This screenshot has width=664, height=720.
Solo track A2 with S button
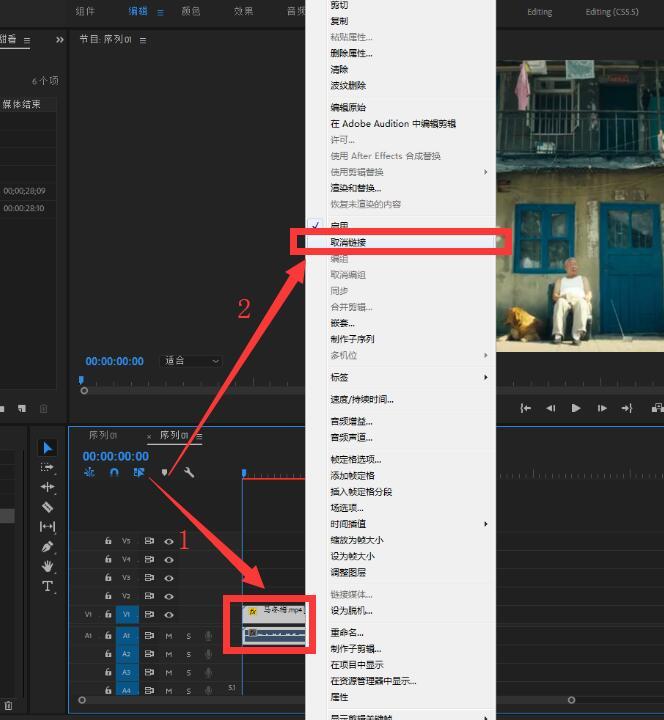188,654
